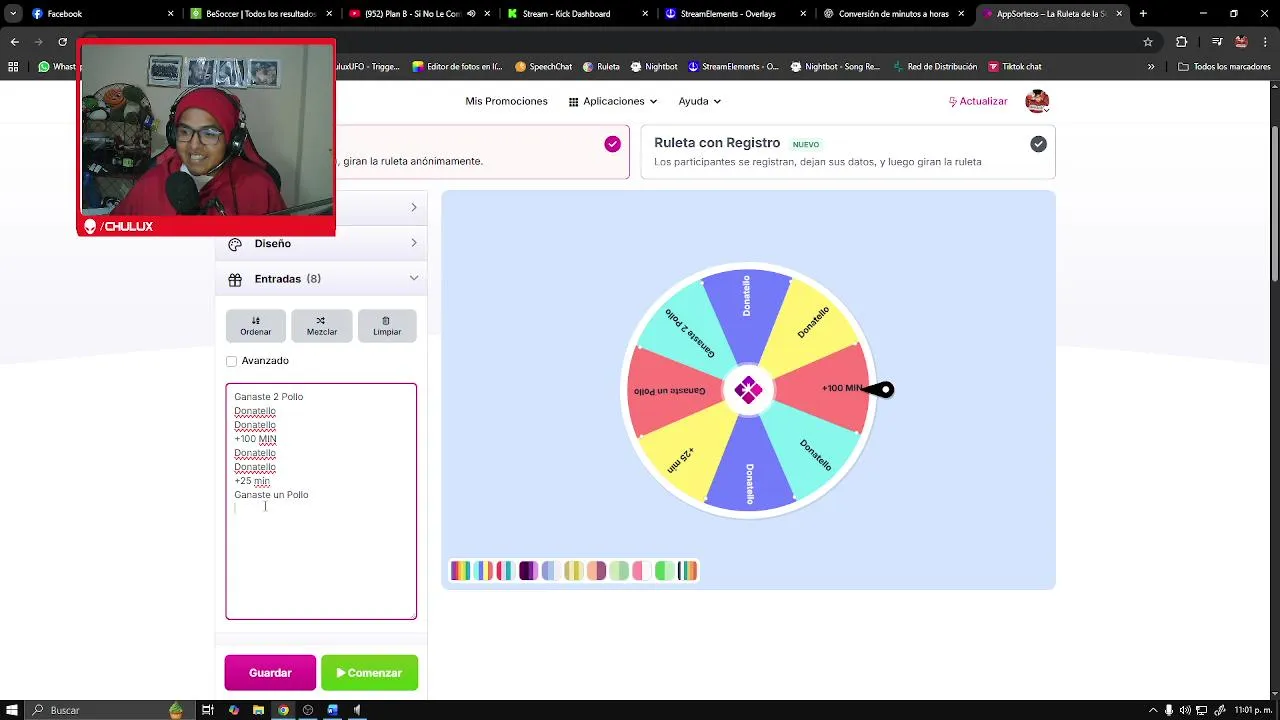Click the Guardar button
Image resolution: width=1280 pixels, height=720 pixels.
tap(270, 673)
